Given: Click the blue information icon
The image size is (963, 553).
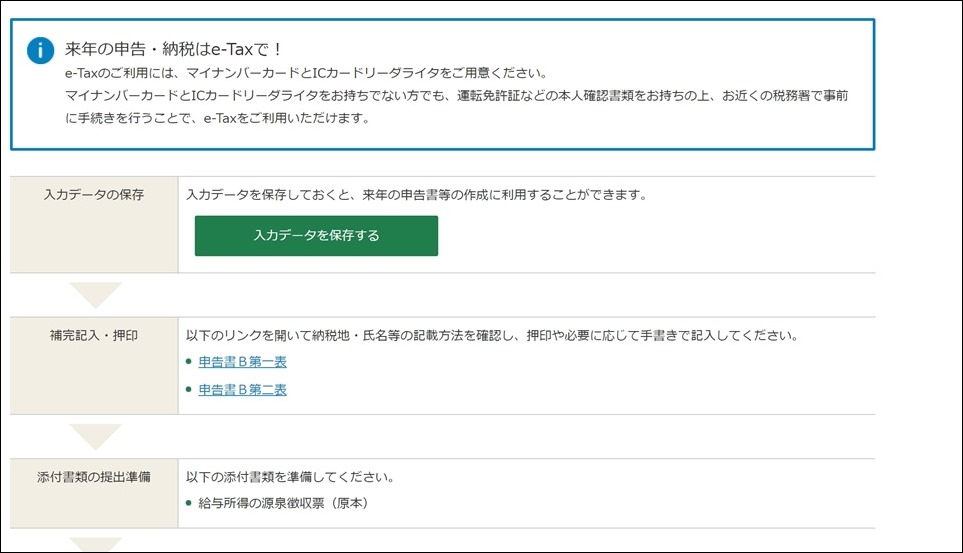Looking at the screenshot, I should coord(41,50).
